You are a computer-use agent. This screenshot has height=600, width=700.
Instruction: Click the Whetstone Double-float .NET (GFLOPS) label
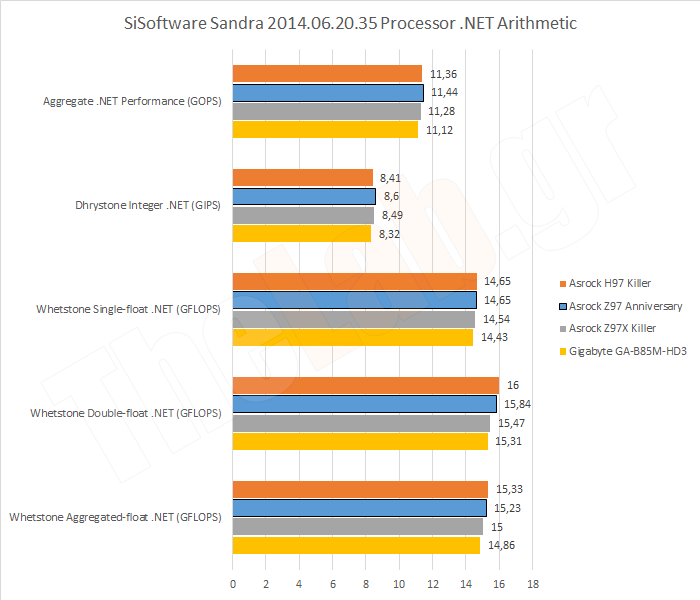[x=125, y=413]
